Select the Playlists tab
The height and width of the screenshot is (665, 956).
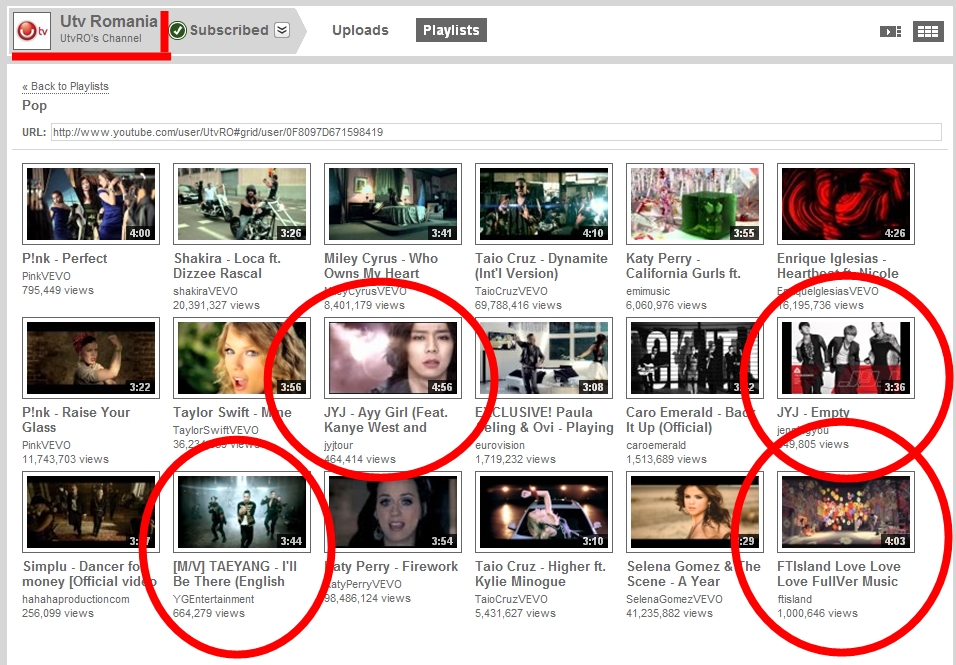[451, 30]
